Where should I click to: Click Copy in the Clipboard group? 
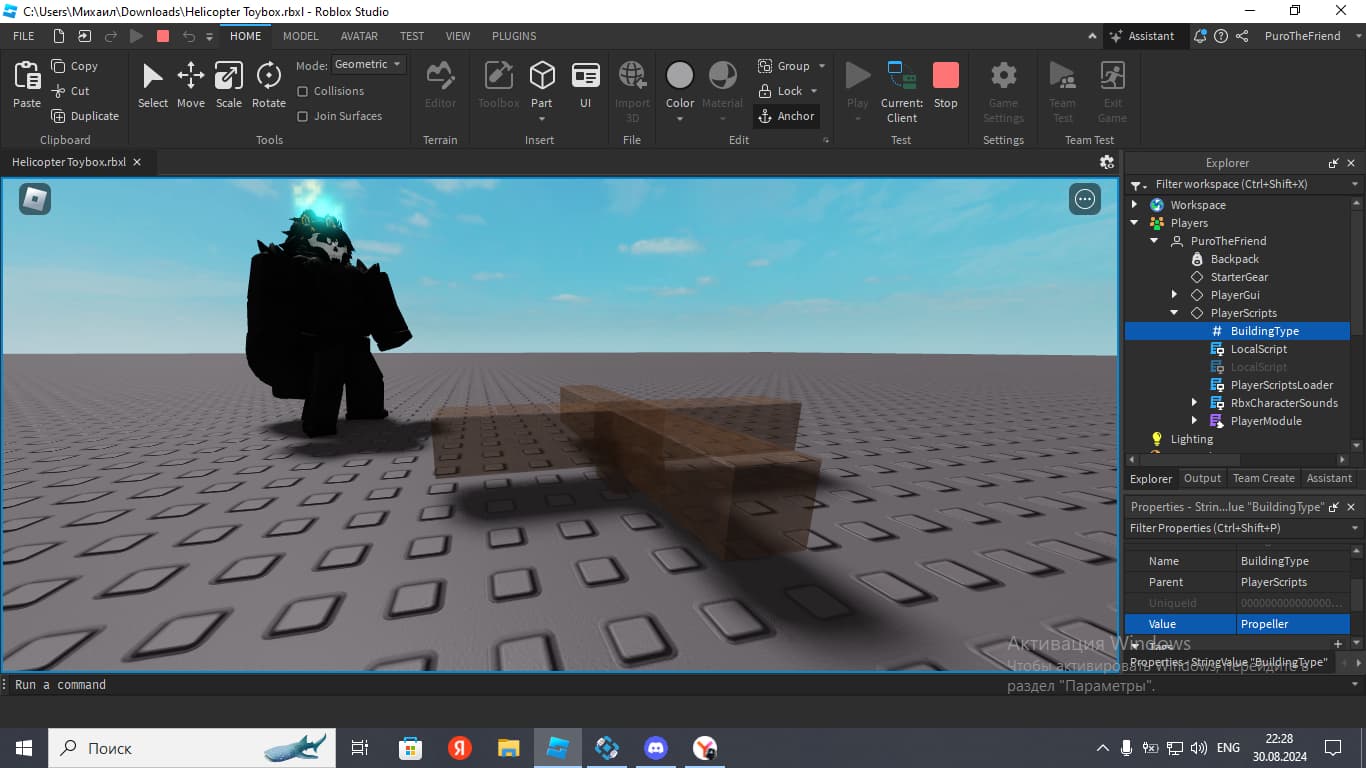[75, 66]
